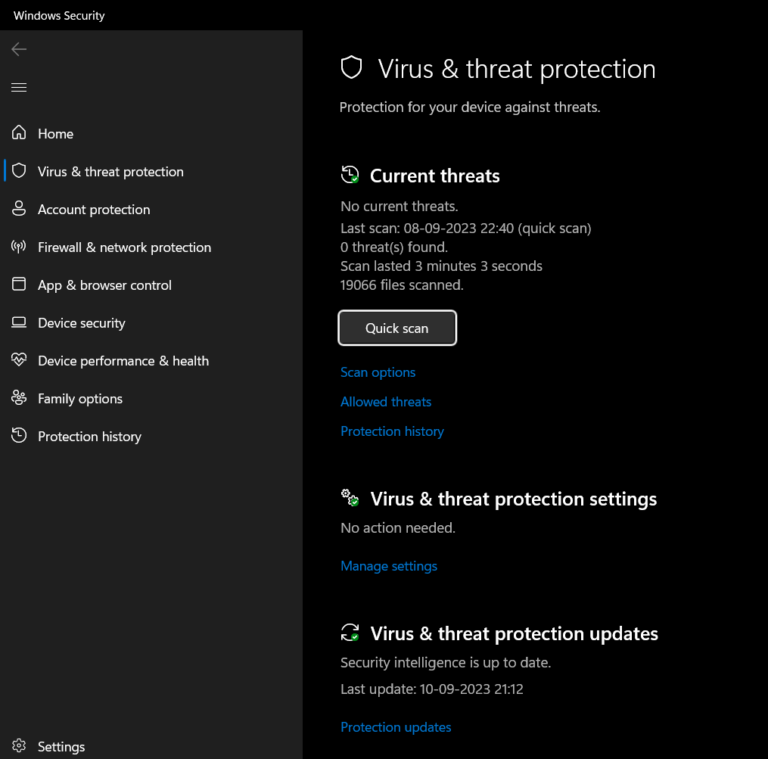Click the Family options people icon

pyautogui.click(x=19, y=398)
